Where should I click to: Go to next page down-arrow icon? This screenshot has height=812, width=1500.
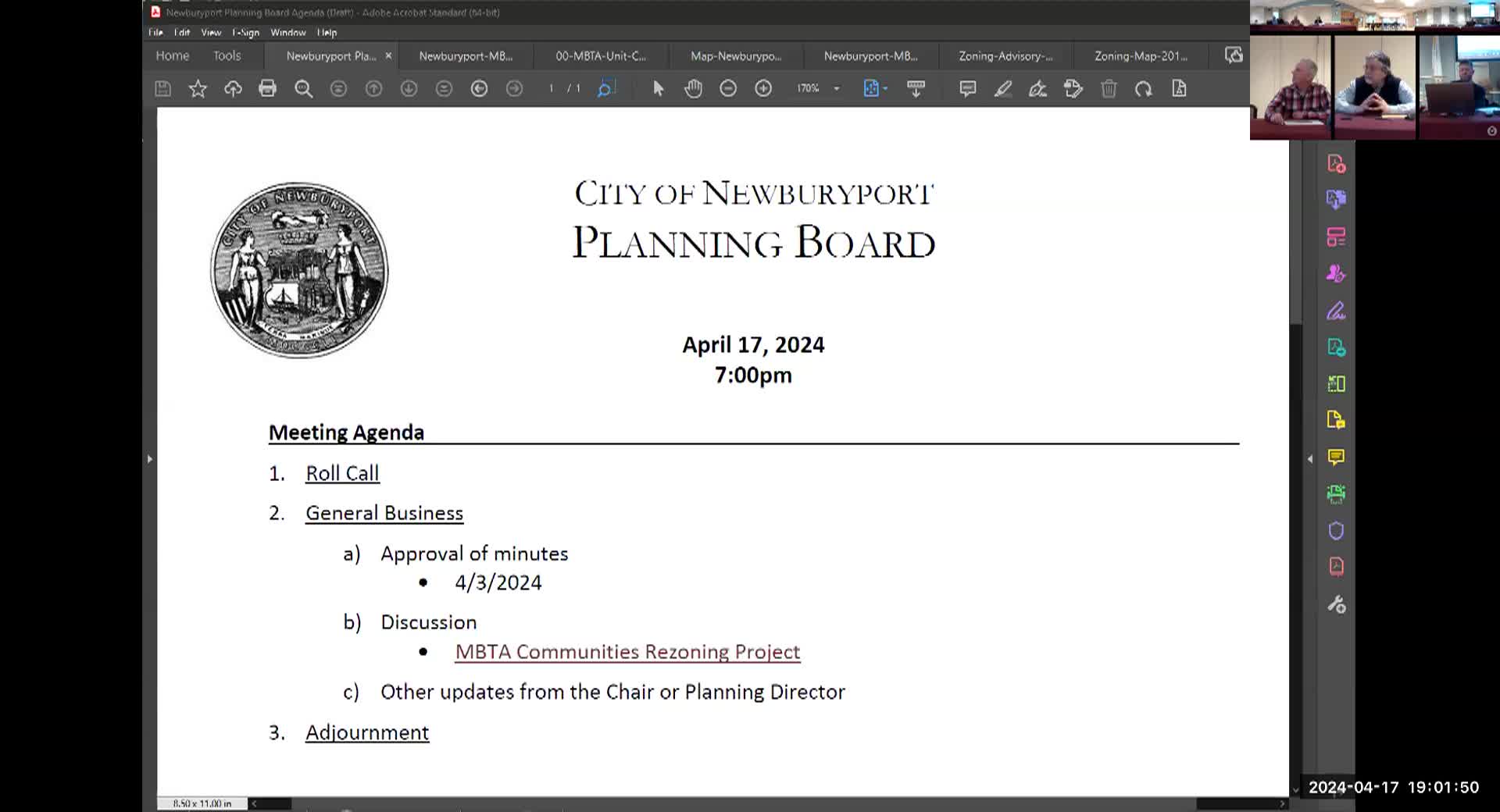coord(409,89)
